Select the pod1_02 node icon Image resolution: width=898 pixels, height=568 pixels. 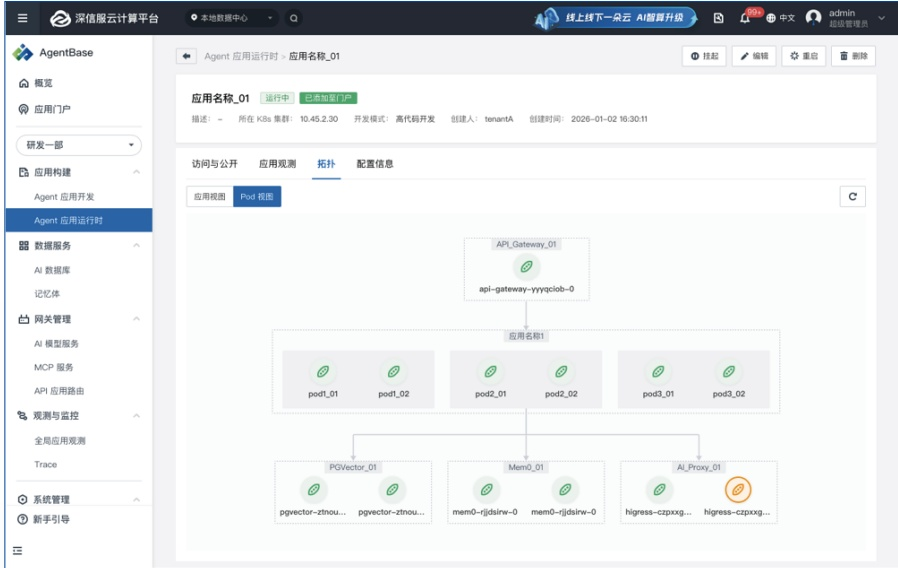(x=393, y=372)
